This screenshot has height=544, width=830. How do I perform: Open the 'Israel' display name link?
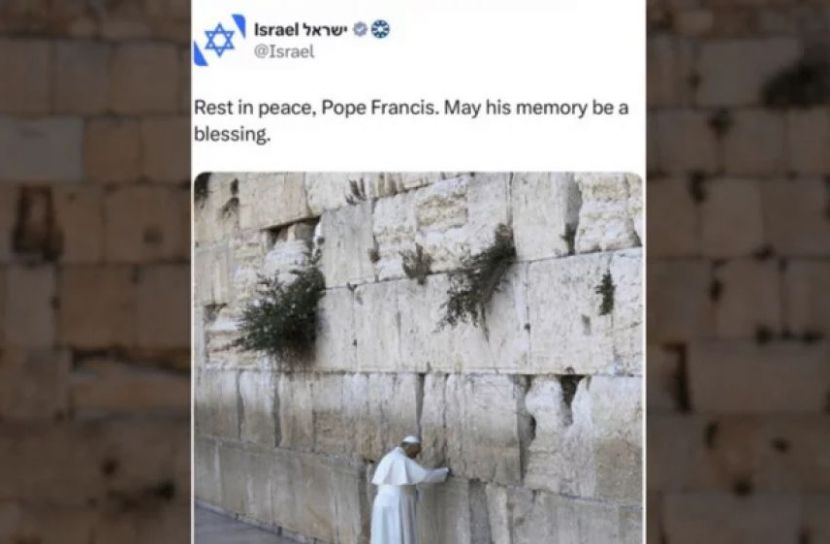click(x=276, y=30)
